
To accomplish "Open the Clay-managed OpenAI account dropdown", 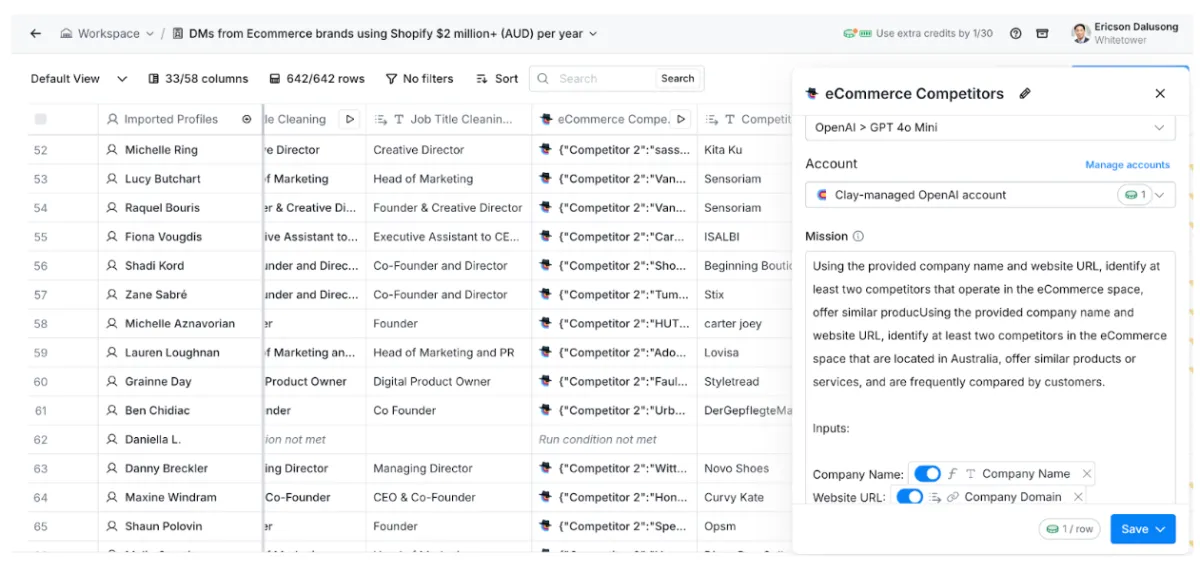I will pyautogui.click(x=990, y=195).
